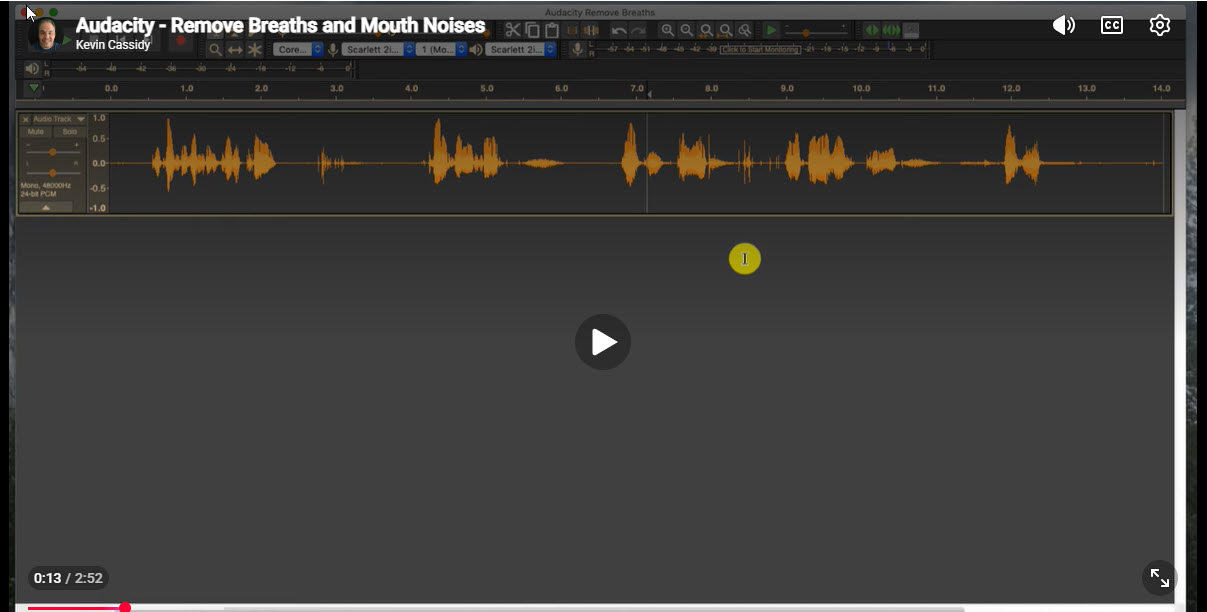Image resolution: width=1207 pixels, height=612 pixels.
Task: Click the Paste clipboard icon
Action: click(551, 30)
